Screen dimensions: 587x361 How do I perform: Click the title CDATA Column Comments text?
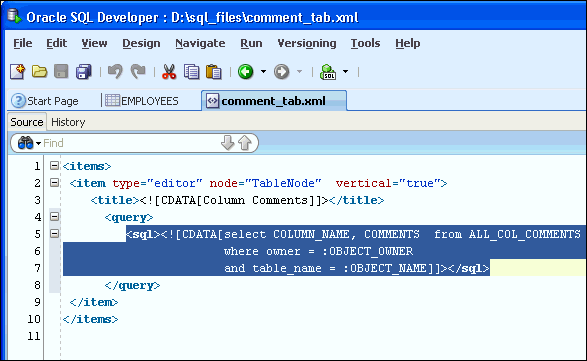(x=234, y=200)
